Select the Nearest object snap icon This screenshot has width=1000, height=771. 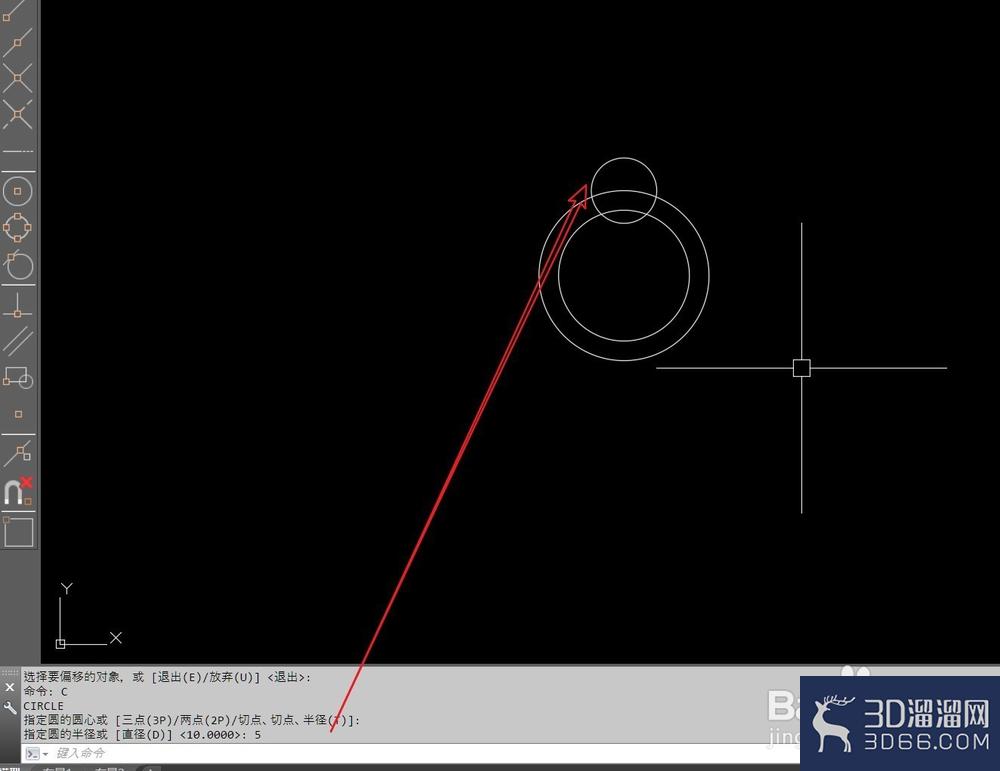[17, 453]
